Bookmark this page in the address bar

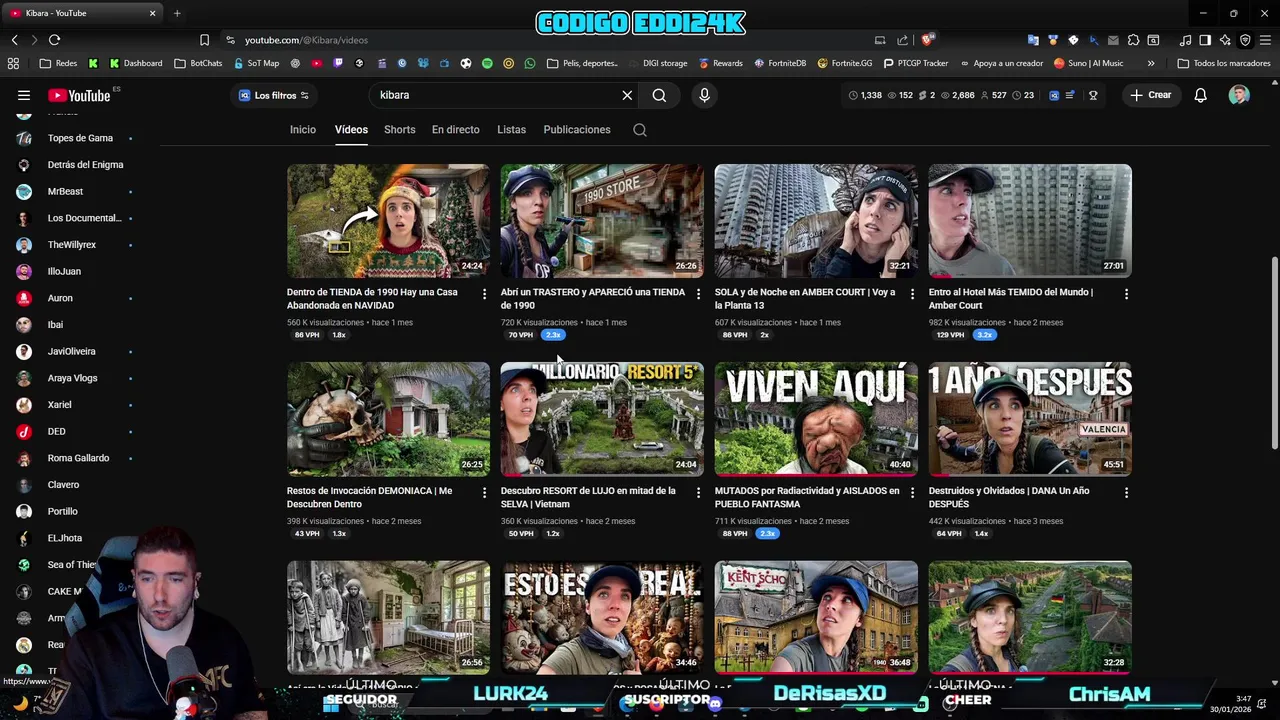204,40
